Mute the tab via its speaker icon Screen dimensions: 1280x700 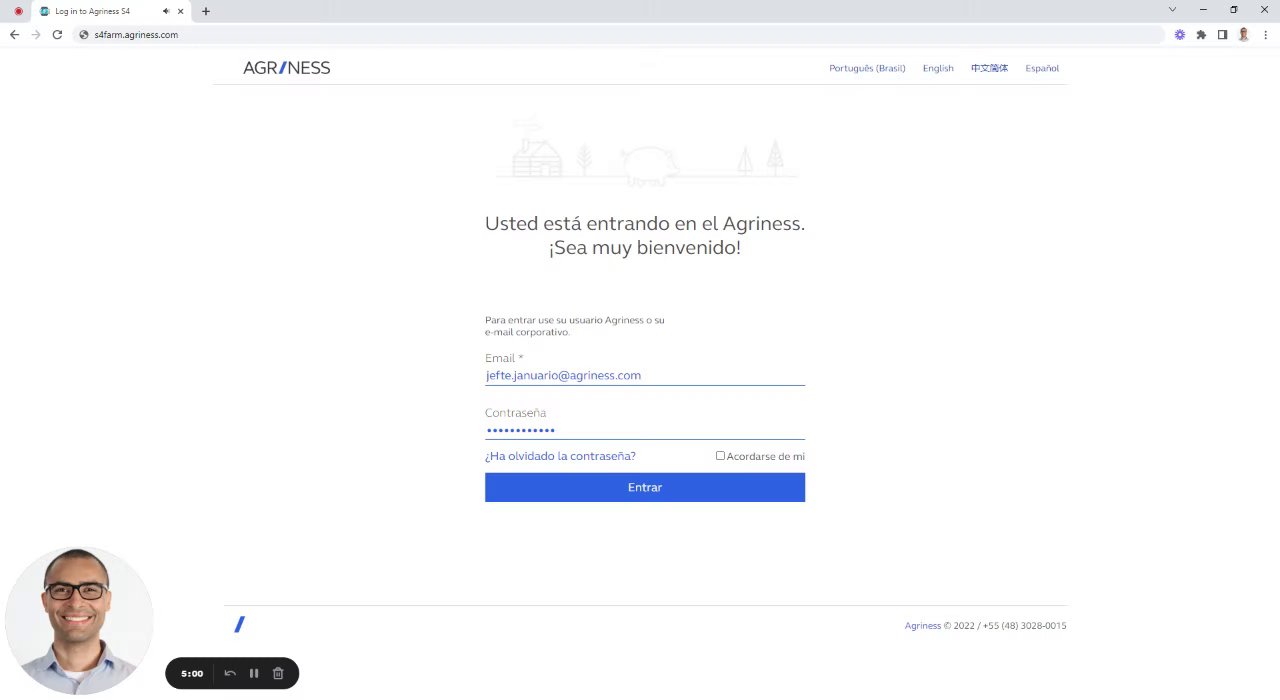click(166, 11)
